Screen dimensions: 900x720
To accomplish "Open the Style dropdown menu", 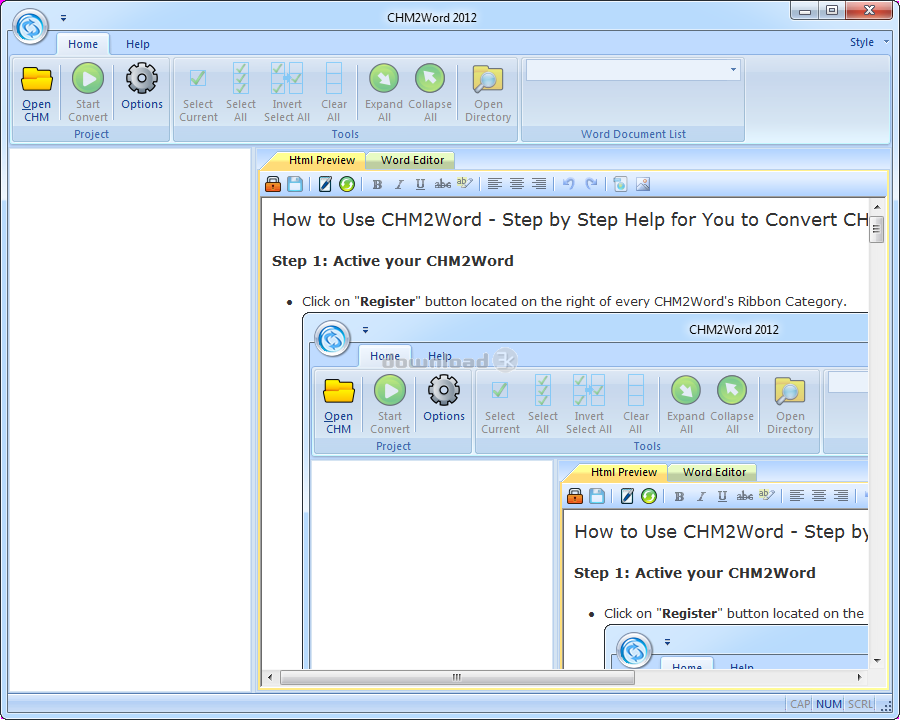I will click(869, 42).
